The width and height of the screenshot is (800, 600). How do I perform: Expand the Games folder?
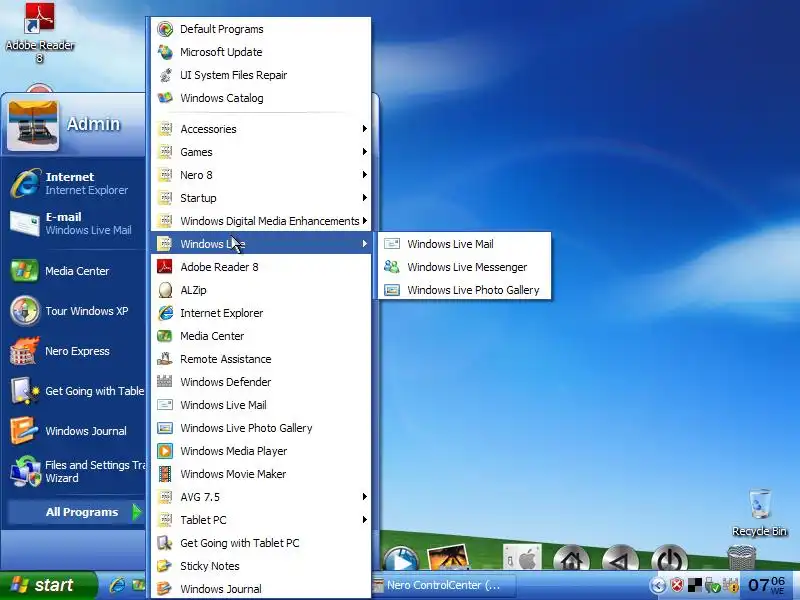[x=261, y=152]
